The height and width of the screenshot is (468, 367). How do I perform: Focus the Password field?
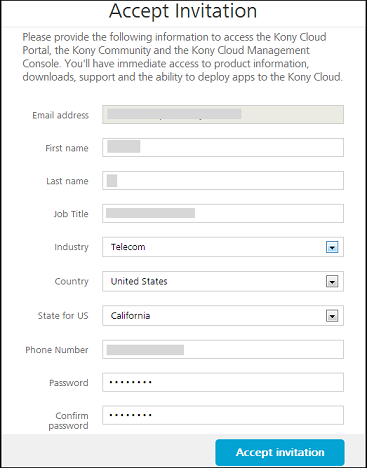[x=223, y=382]
